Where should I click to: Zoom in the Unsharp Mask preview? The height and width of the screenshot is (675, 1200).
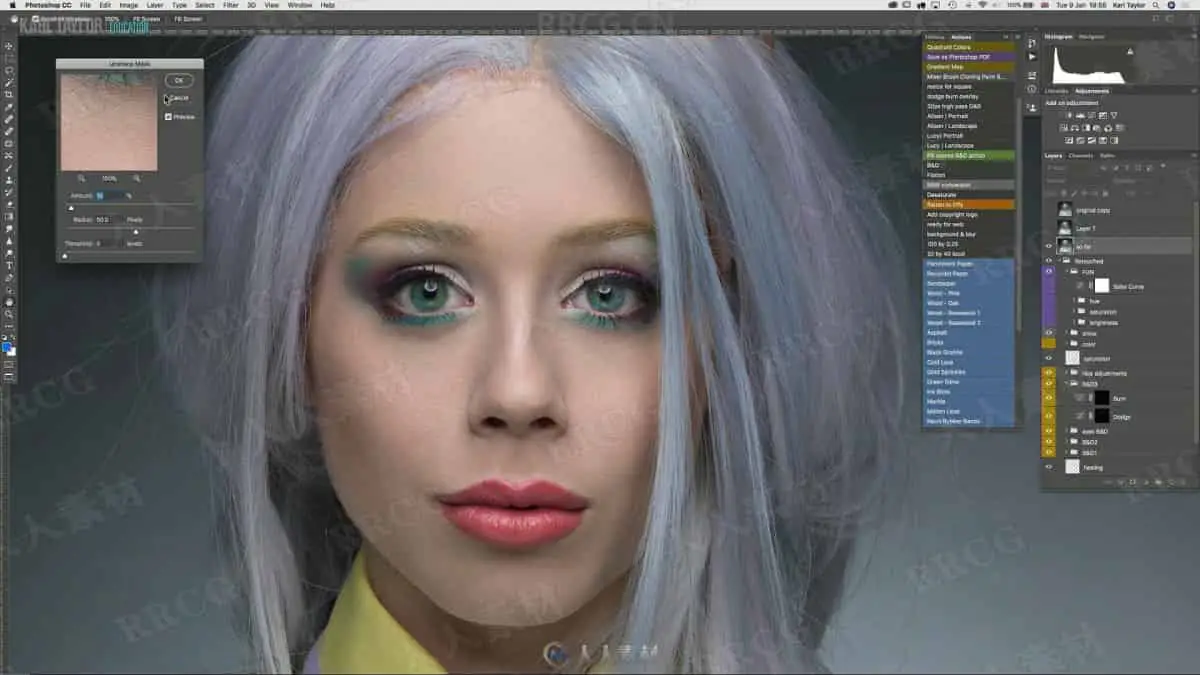tap(136, 178)
